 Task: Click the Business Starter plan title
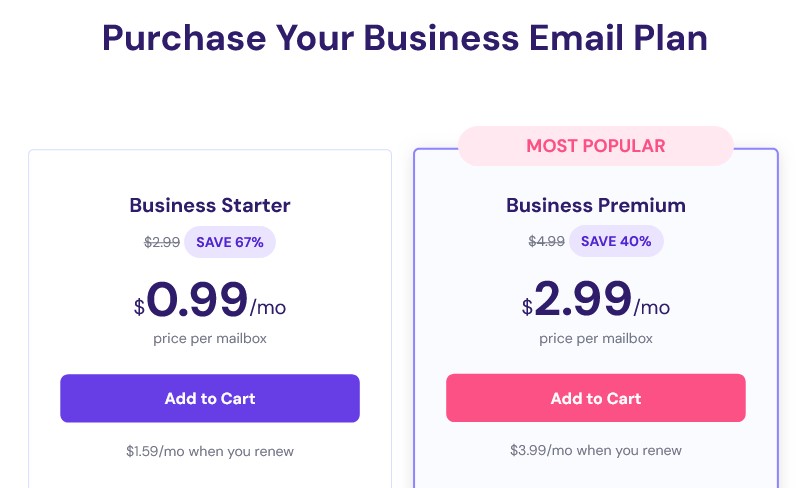coord(209,205)
